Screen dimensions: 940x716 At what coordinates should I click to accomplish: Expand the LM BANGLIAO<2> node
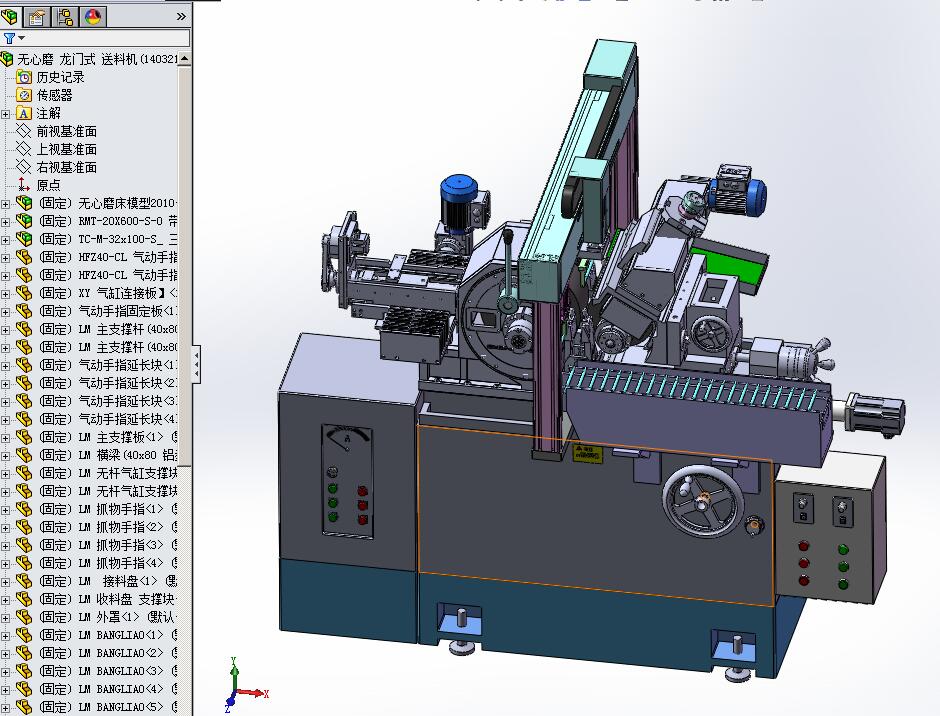(5, 654)
